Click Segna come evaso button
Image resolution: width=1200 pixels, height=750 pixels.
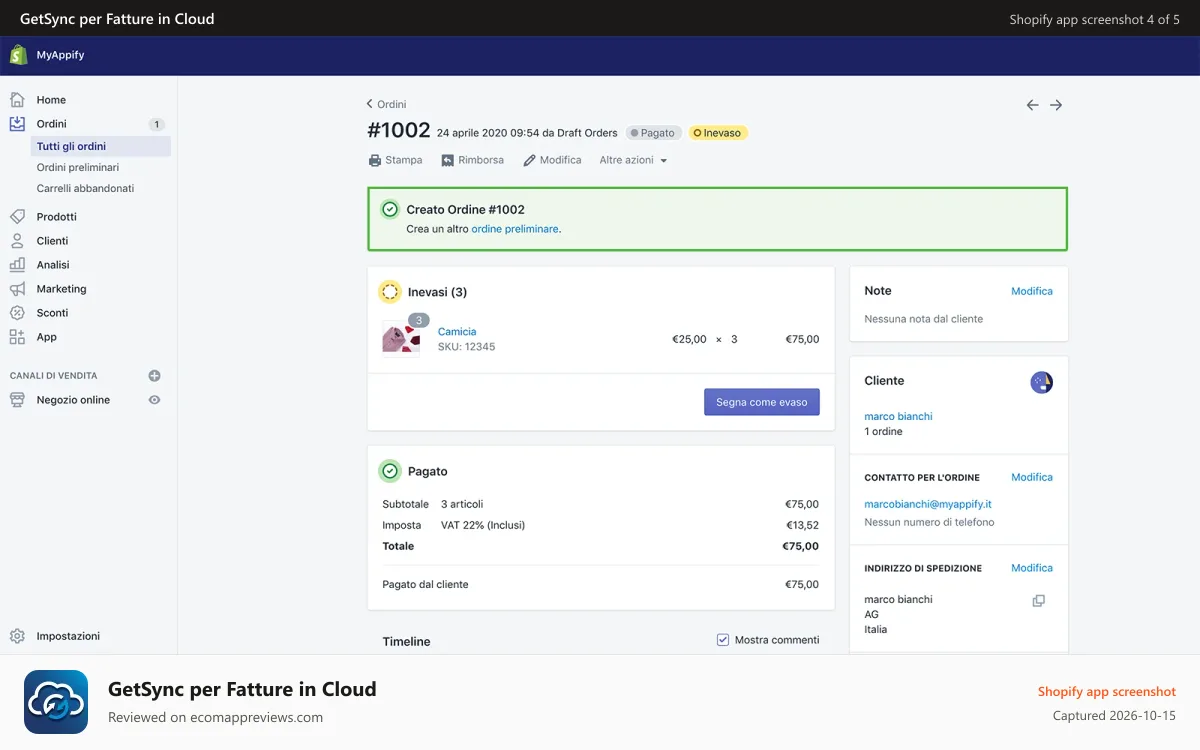762,402
